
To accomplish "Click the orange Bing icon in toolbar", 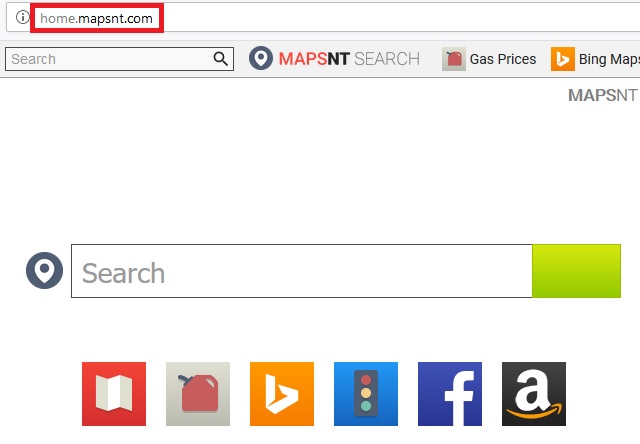I will point(563,59).
